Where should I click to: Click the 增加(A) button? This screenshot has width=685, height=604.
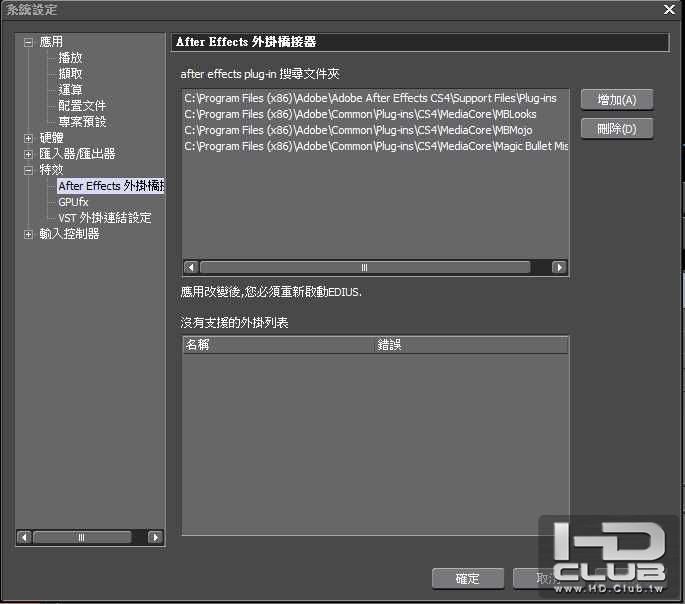617,100
